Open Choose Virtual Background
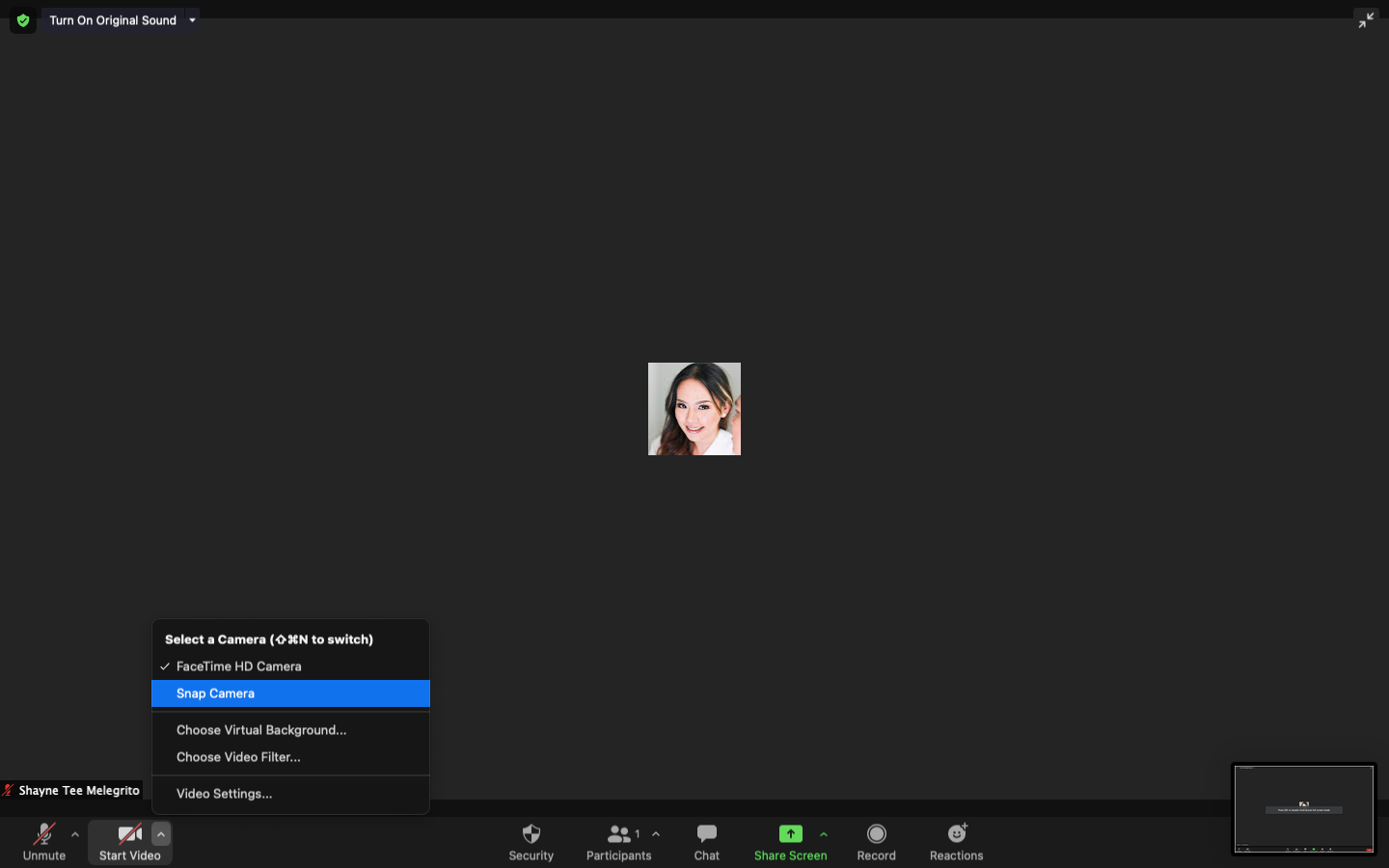The width and height of the screenshot is (1389, 868). [x=290, y=730]
